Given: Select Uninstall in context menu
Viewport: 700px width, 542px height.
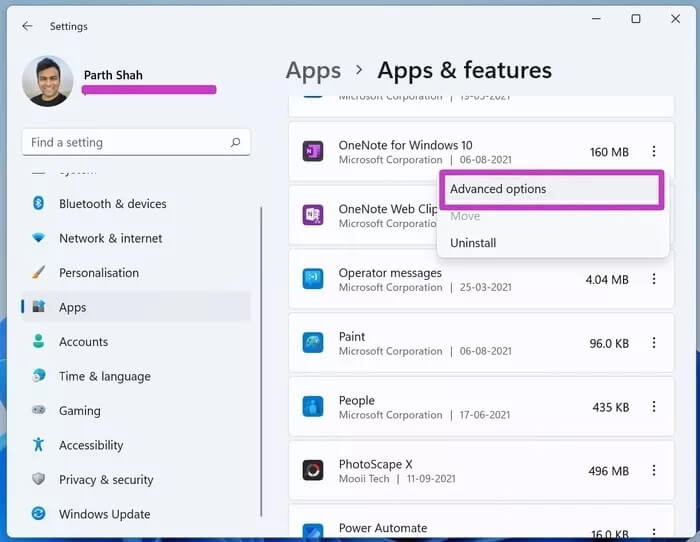Looking at the screenshot, I should coord(552,243).
